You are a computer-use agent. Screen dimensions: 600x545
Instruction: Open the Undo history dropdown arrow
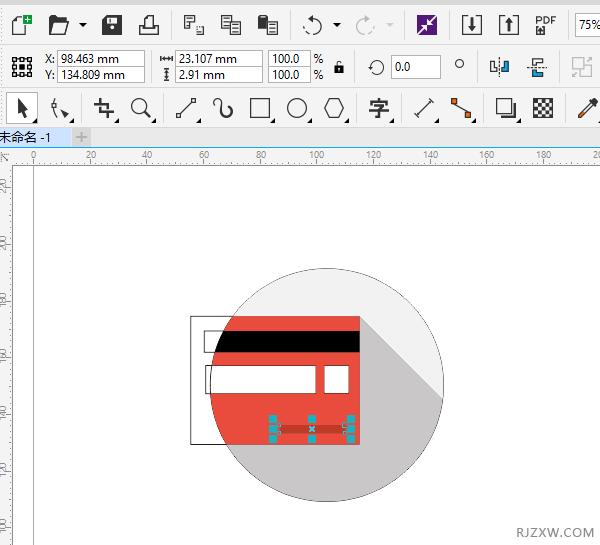pyautogui.click(x=337, y=25)
